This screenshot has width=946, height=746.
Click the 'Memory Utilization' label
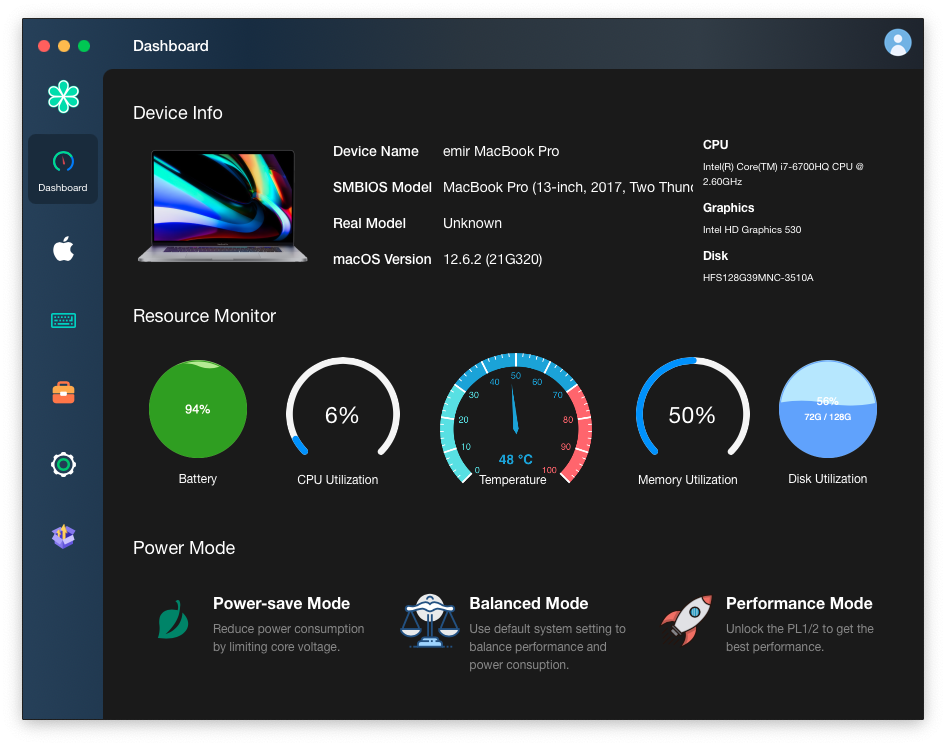point(688,480)
